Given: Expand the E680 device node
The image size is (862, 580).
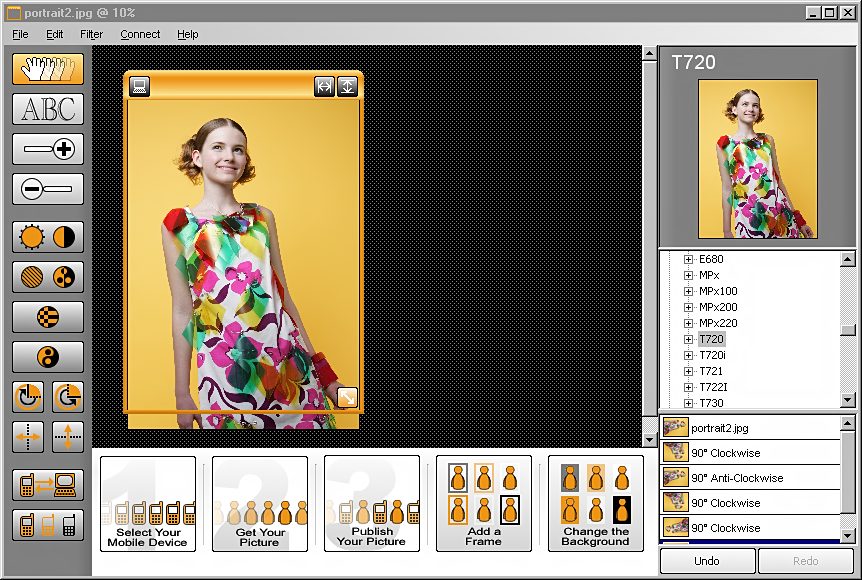Looking at the screenshot, I should pos(688,260).
